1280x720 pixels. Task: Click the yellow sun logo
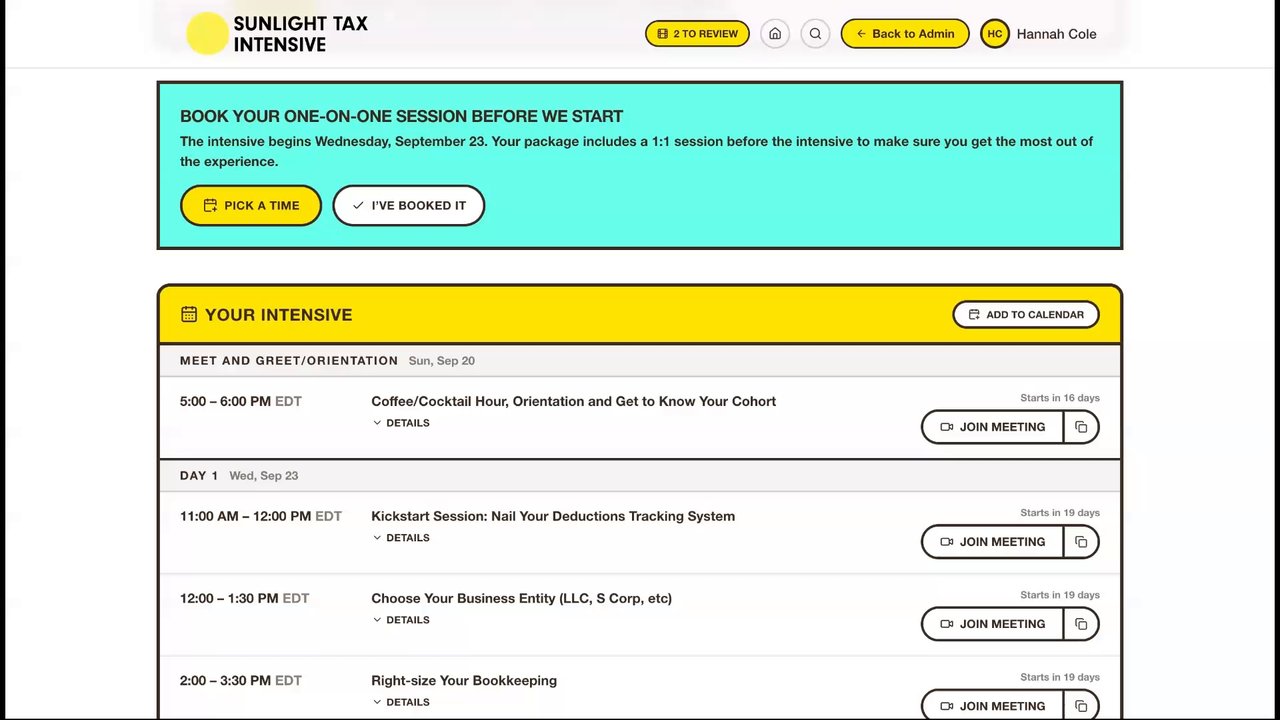click(x=207, y=34)
